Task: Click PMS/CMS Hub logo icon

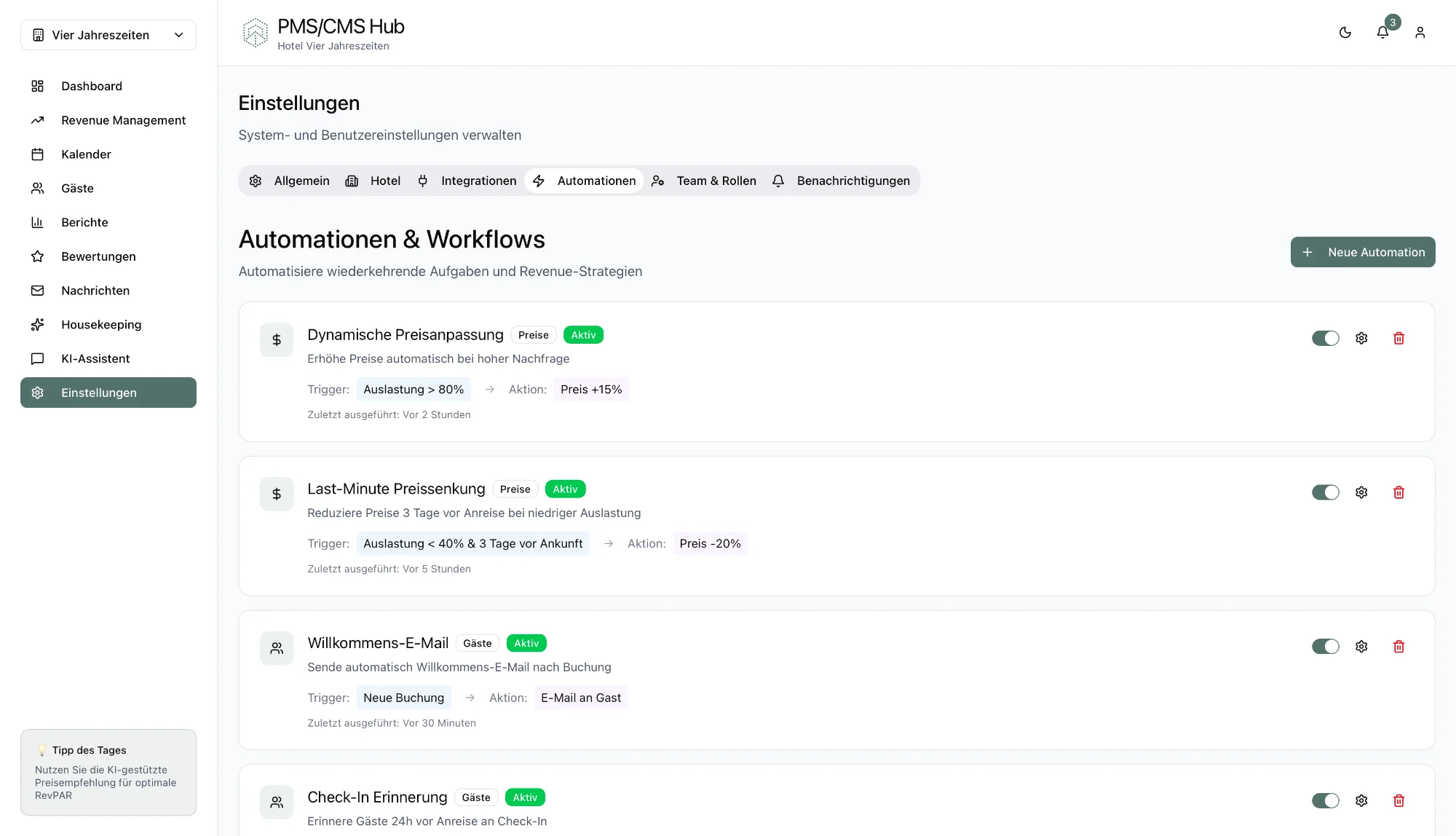Action: tap(255, 33)
